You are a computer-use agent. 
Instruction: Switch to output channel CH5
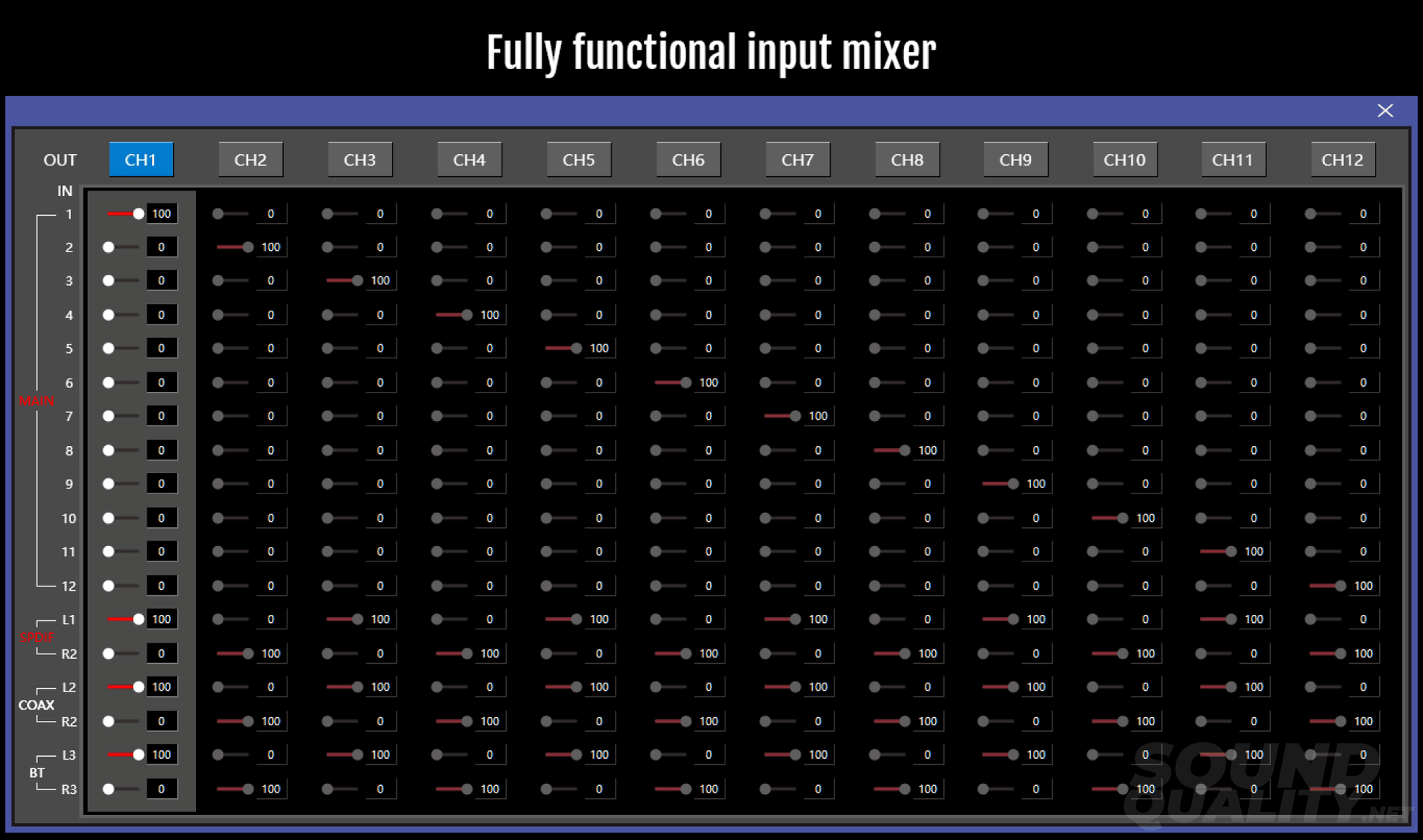[x=578, y=159]
